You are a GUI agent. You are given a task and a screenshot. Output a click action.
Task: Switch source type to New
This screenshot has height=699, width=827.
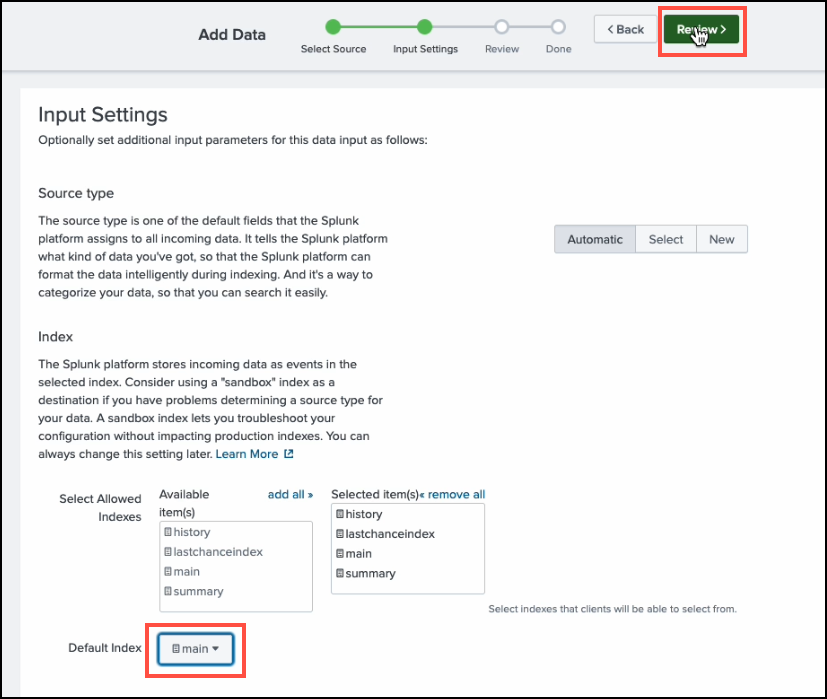721,239
